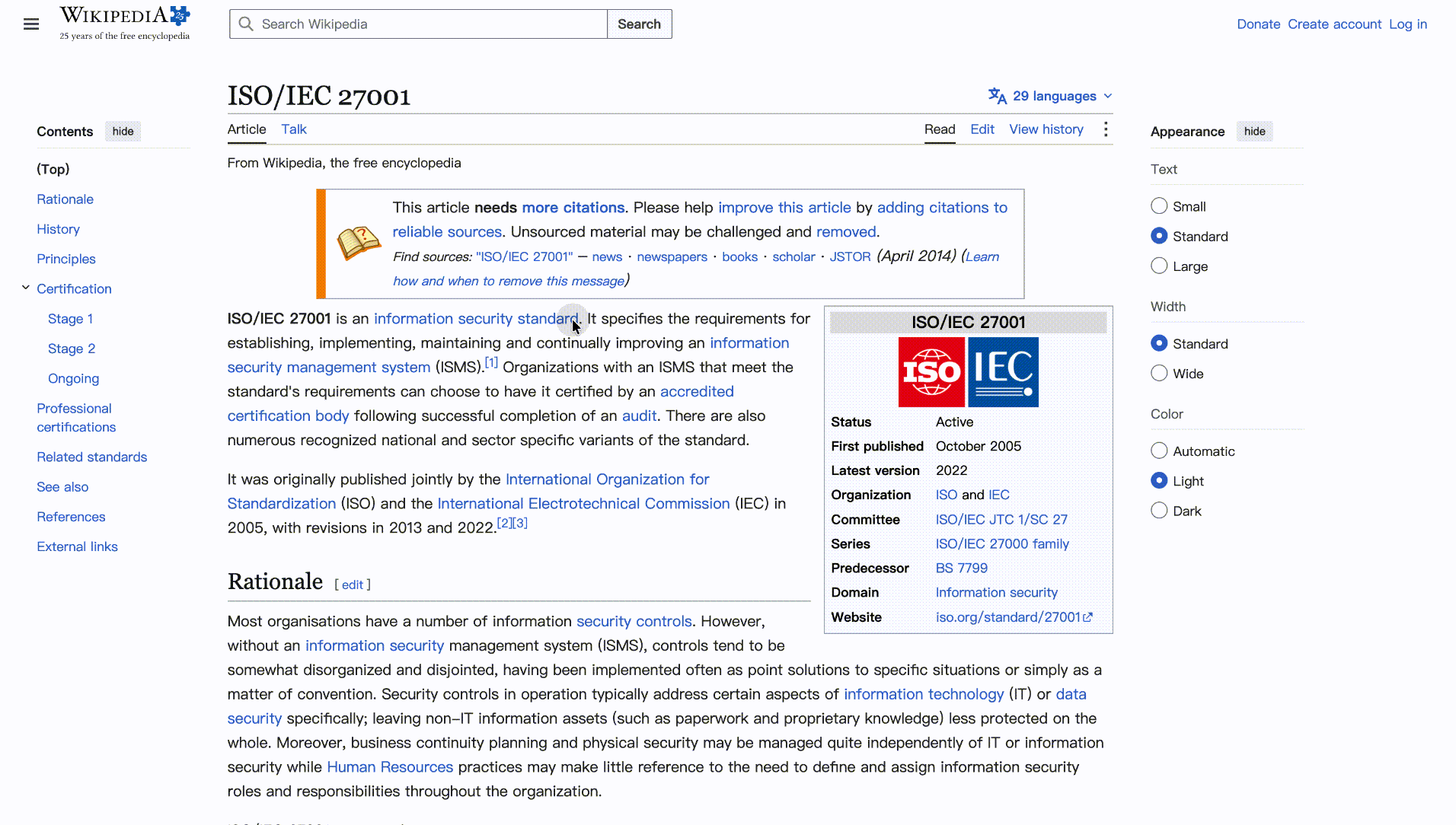Select Small text size

pyautogui.click(x=1159, y=206)
